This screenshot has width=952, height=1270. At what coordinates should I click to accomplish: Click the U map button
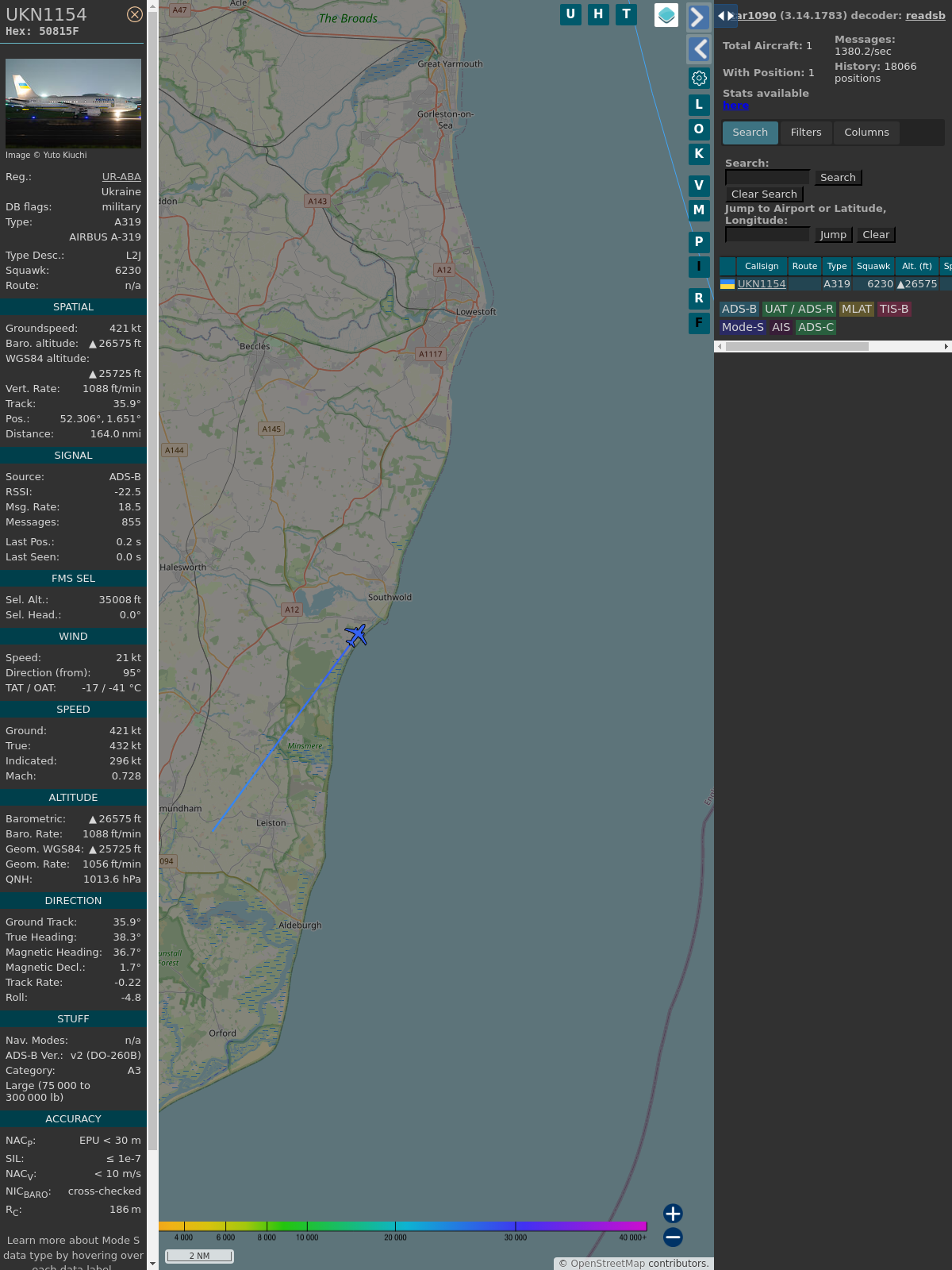point(570,14)
